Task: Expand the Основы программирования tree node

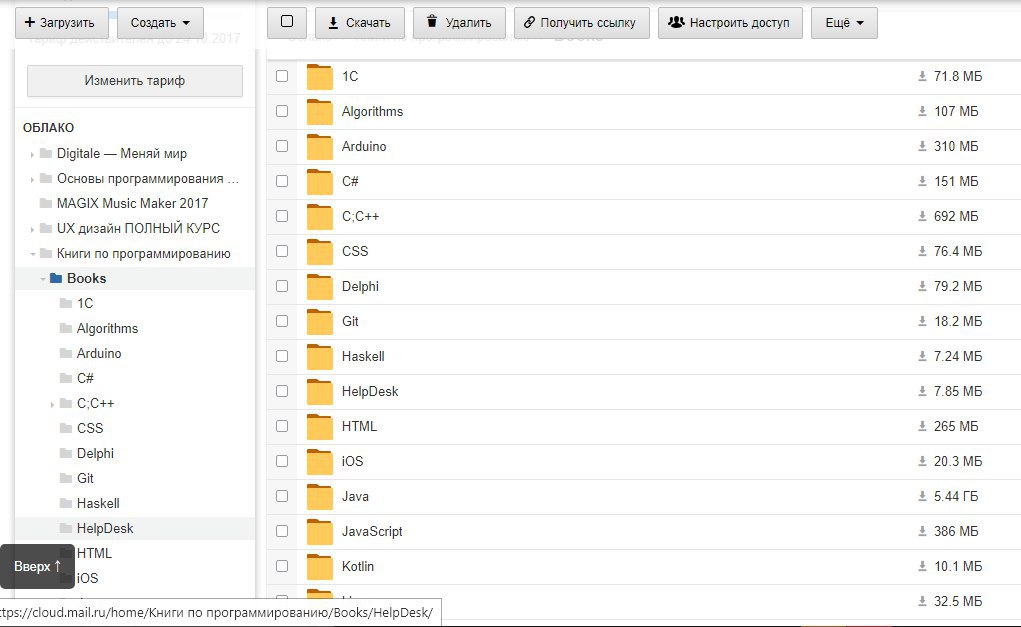Action: pyautogui.click(x=32, y=179)
